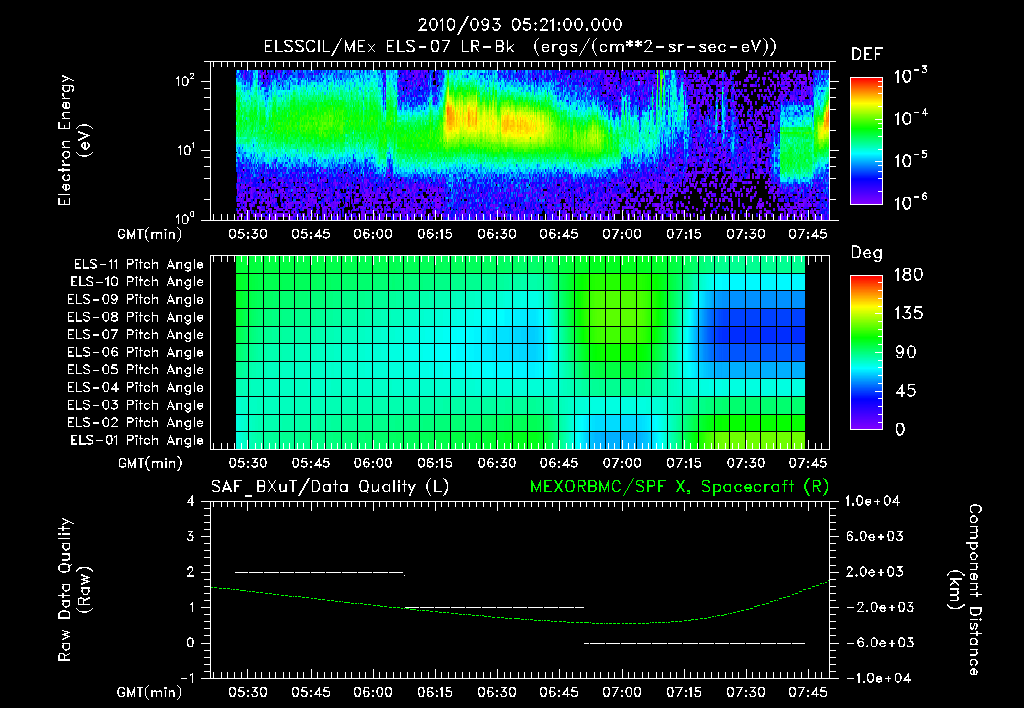Click the GMT(min) label under the pitch angle panel
Image resolution: width=1024 pixels, height=708 pixels.
(x=150, y=464)
